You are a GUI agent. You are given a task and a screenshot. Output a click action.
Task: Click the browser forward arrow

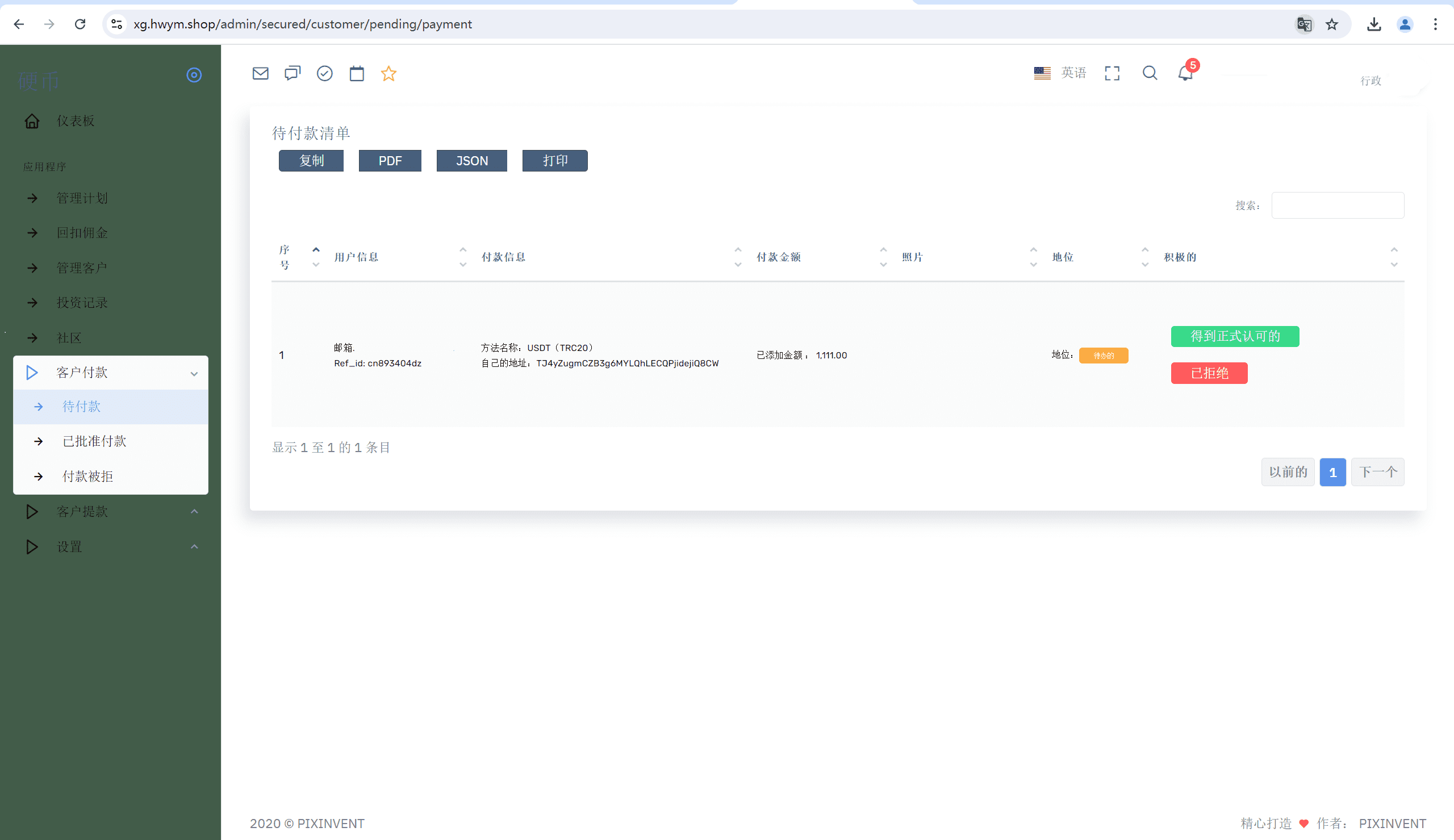(x=49, y=24)
